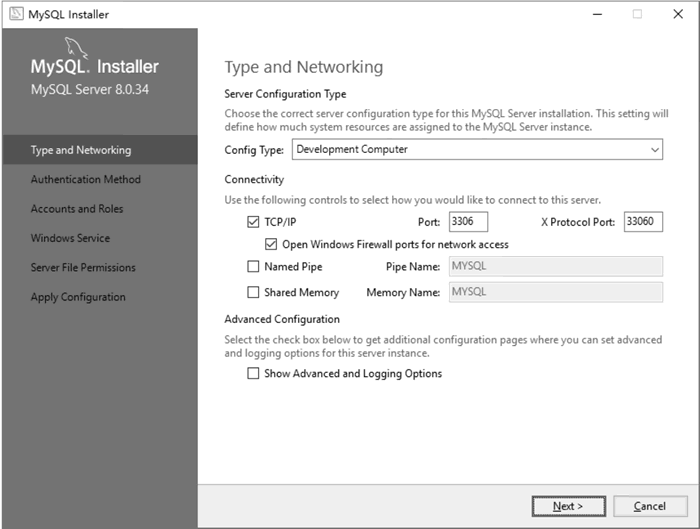Select Server File Permissions step
The image size is (700, 529).
click(83, 268)
